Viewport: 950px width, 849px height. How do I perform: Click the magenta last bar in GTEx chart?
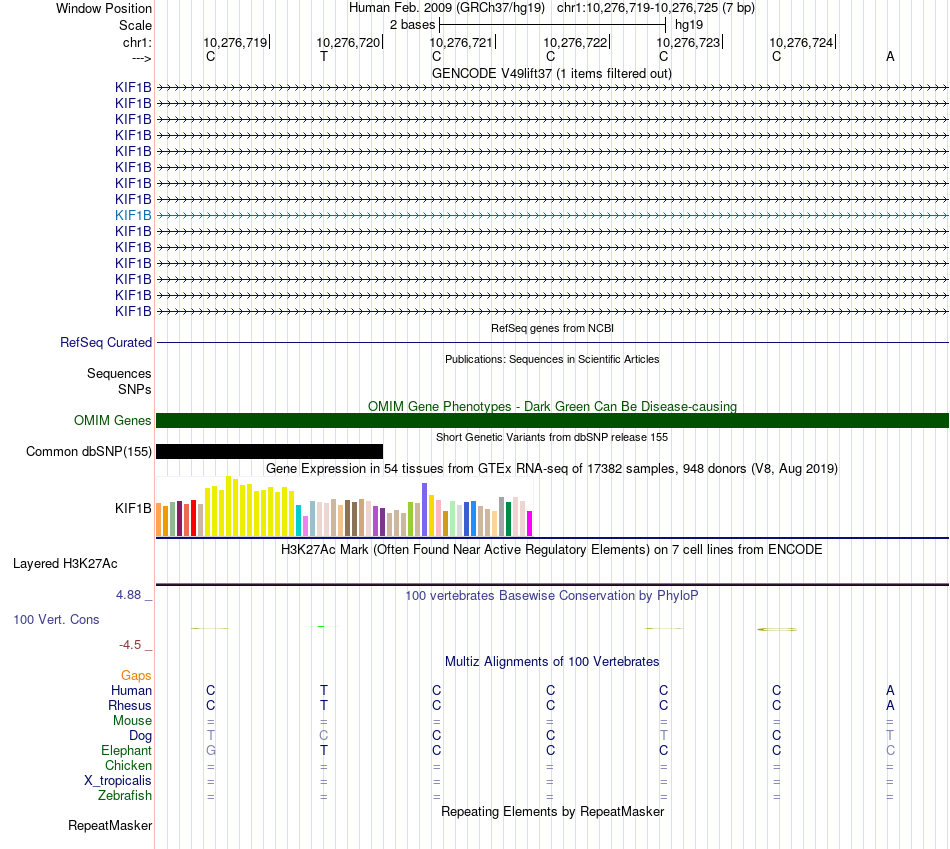pos(530,524)
